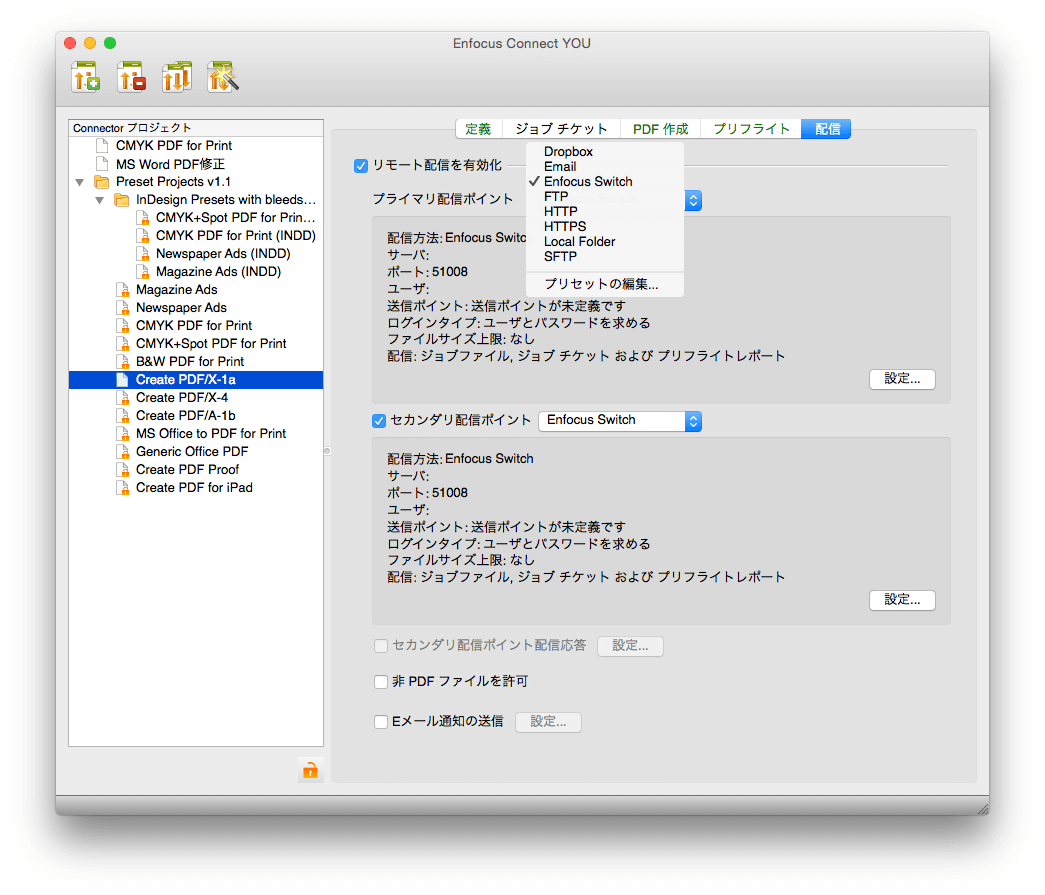
Task: Select Magazine Ads (INDD) in the project list
Action: point(196,272)
